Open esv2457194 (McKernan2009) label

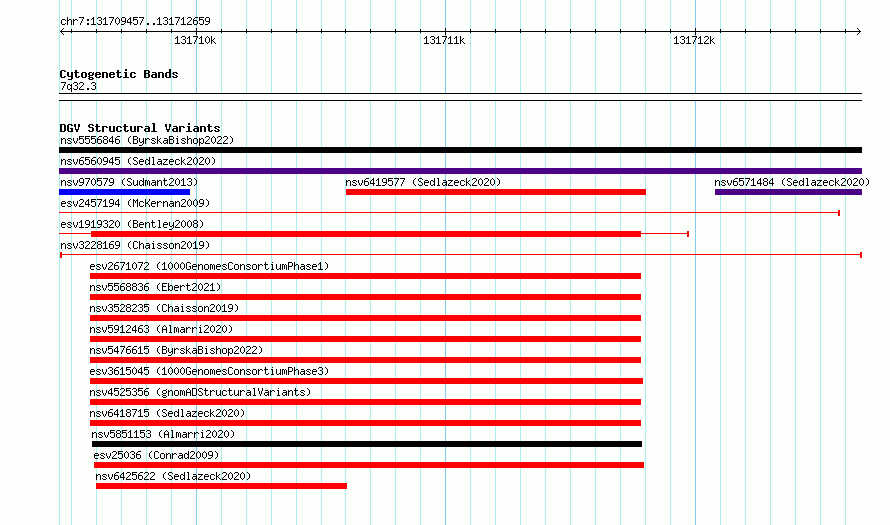click(135, 203)
